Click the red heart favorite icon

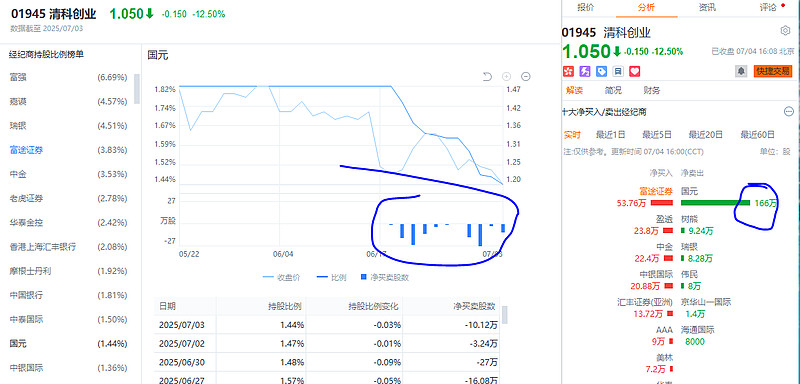click(634, 71)
